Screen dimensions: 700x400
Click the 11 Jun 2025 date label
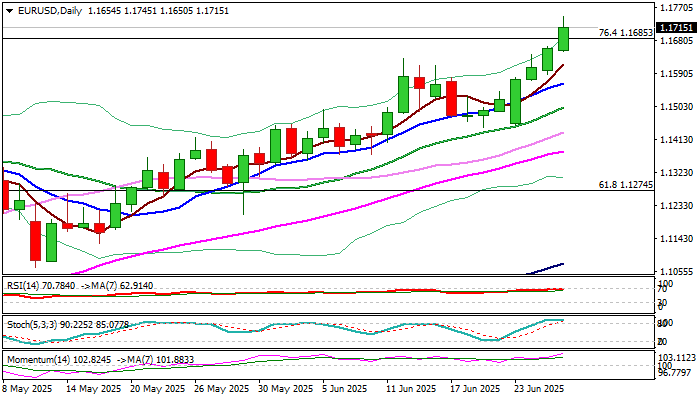(x=412, y=389)
